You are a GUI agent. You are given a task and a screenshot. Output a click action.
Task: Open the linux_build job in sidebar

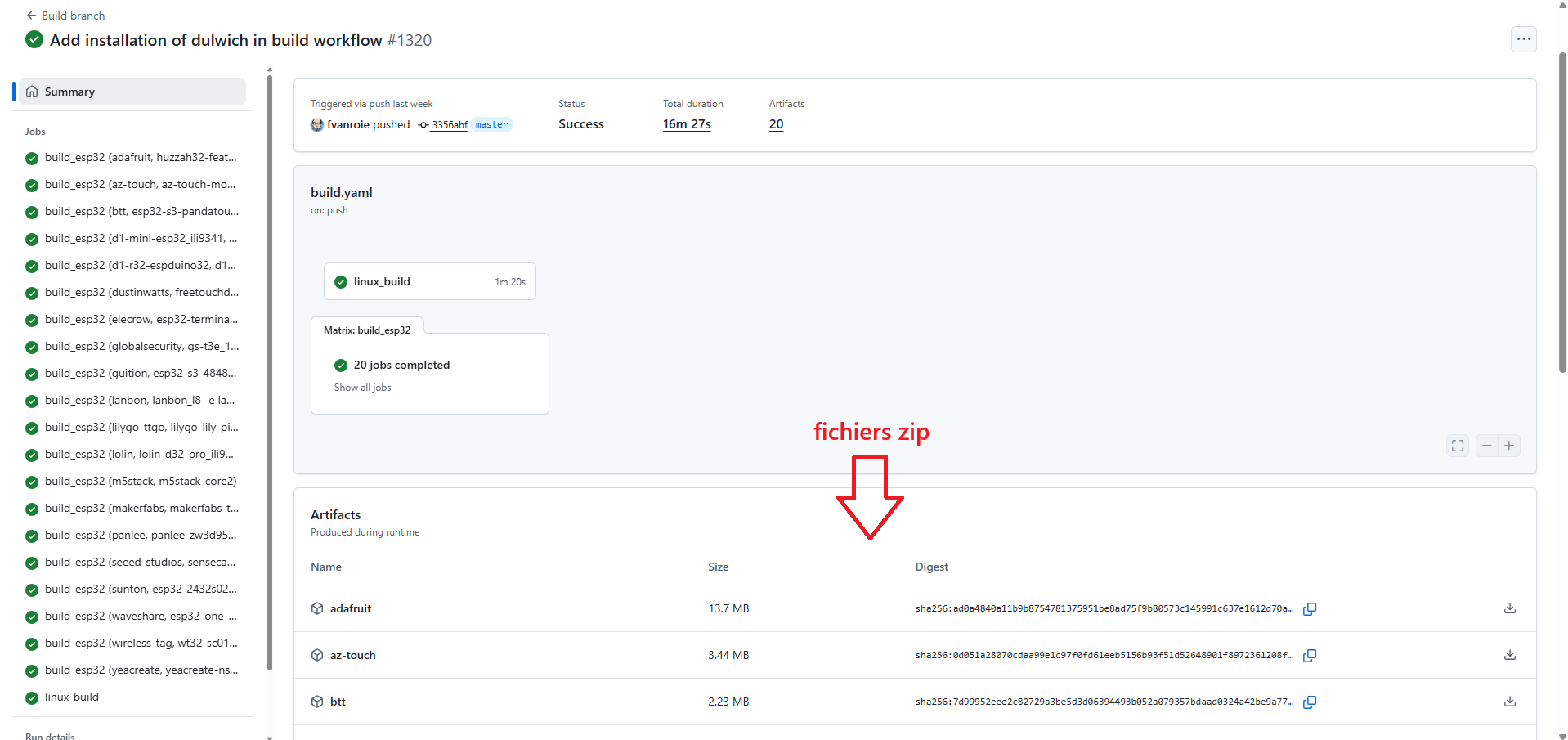[72, 697]
